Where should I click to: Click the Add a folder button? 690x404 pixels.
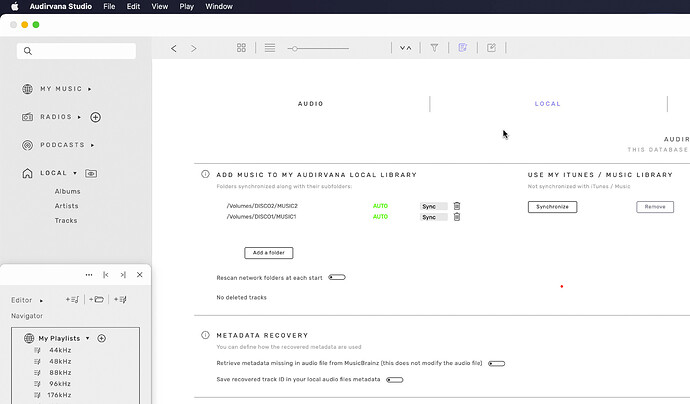point(268,253)
